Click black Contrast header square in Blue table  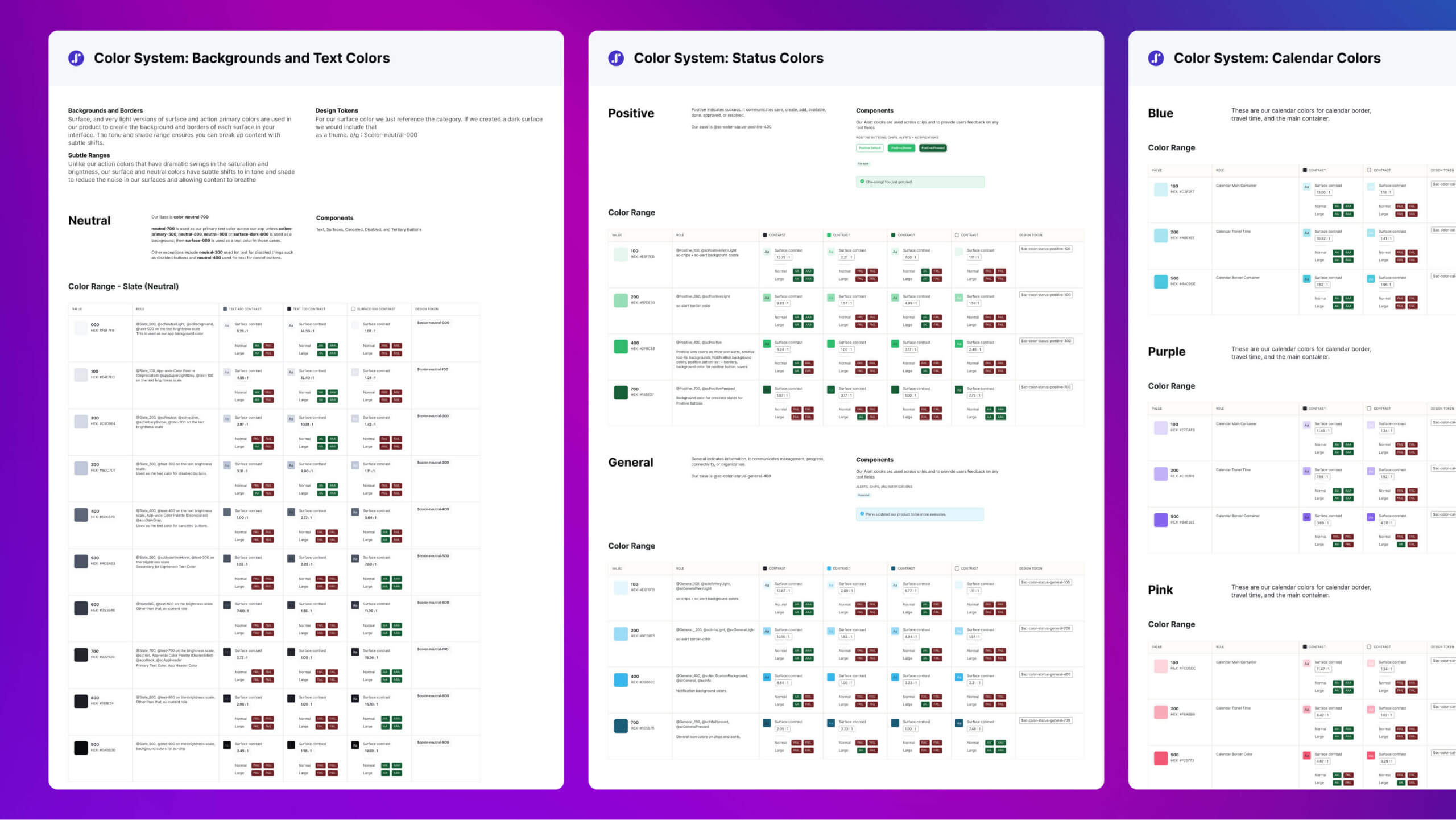tap(1305, 170)
